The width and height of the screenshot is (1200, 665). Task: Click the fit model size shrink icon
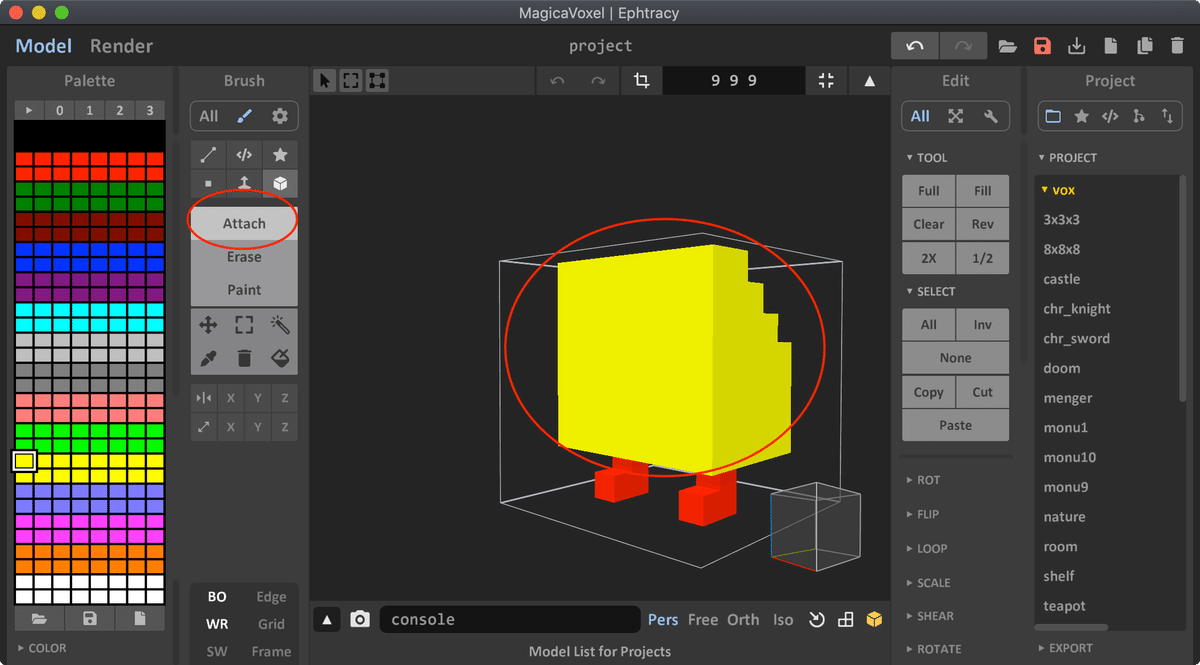pos(826,81)
